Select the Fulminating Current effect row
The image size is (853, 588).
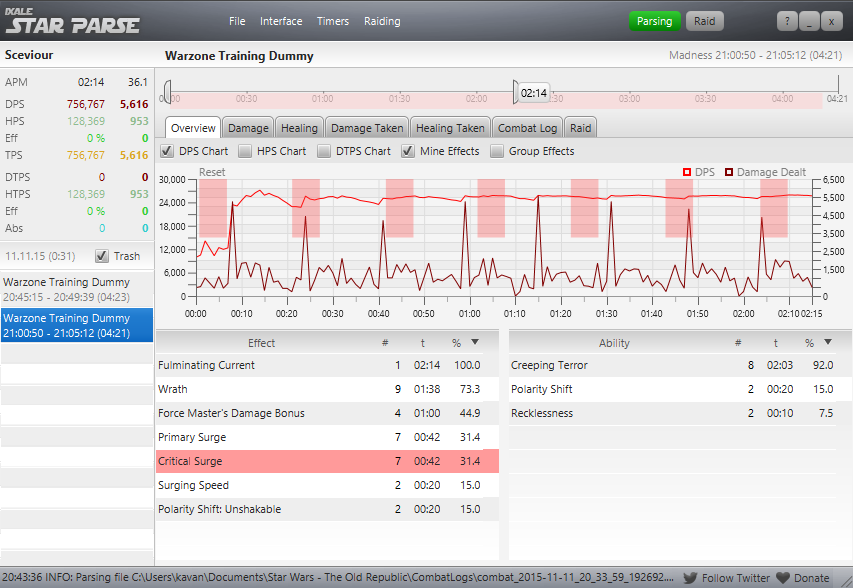tap(327, 365)
